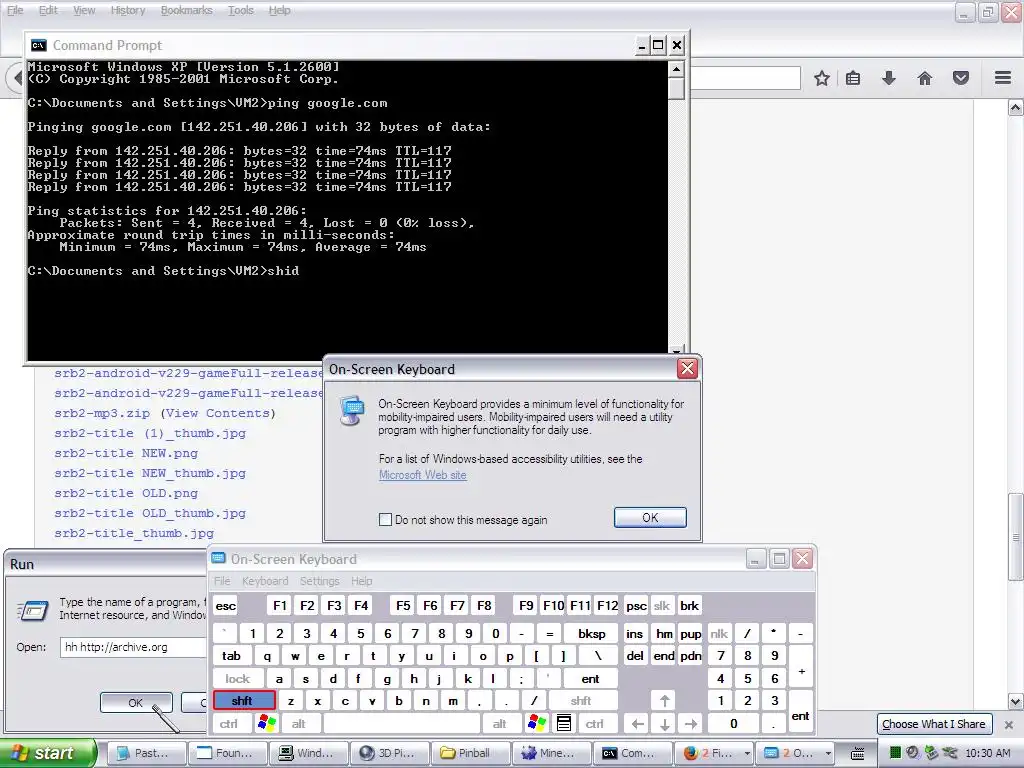Toggle the ins key on On-Screen Keyboard
Image resolution: width=1024 pixels, height=768 pixels.
point(635,633)
